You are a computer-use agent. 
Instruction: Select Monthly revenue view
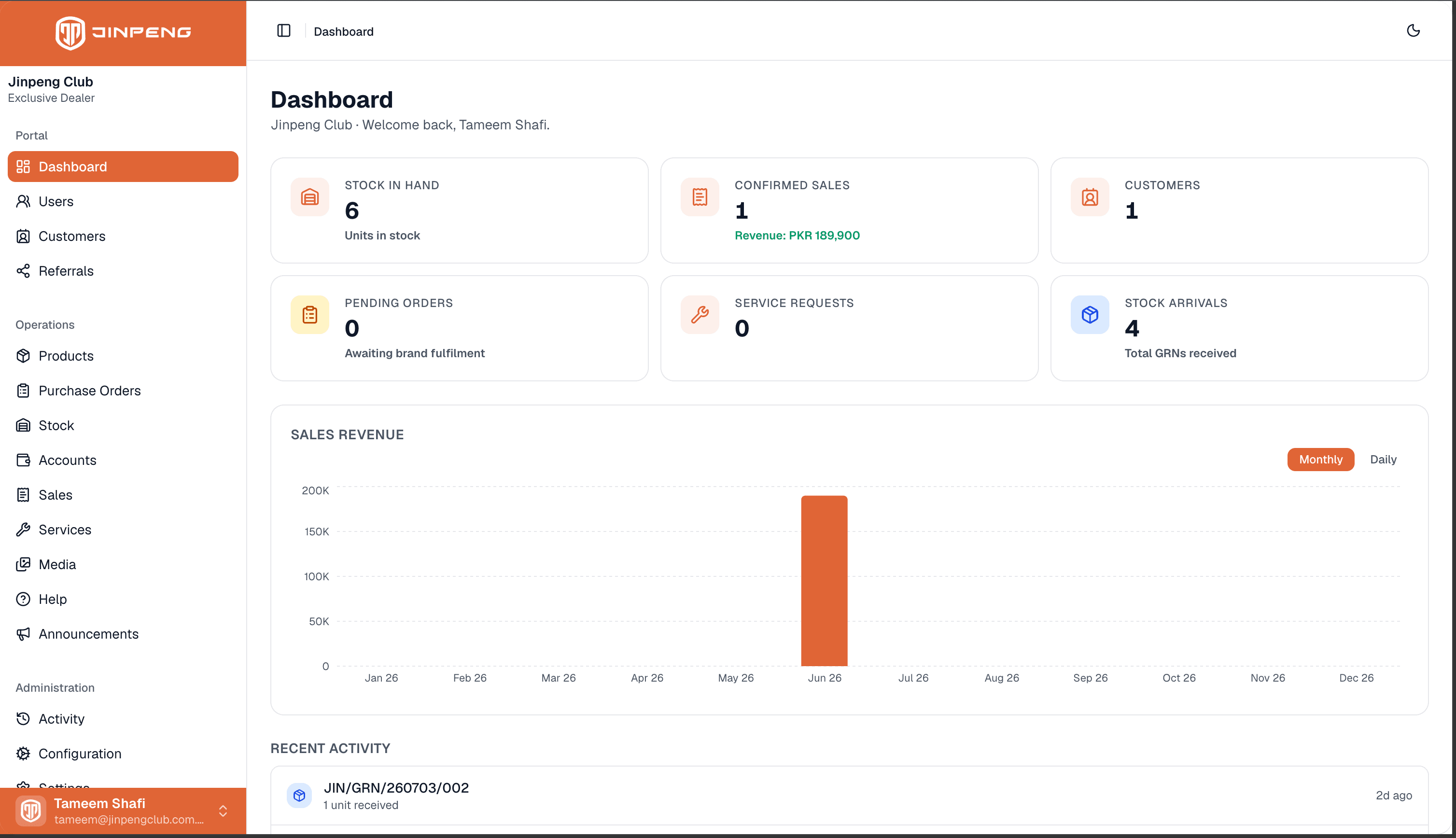click(1321, 460)
